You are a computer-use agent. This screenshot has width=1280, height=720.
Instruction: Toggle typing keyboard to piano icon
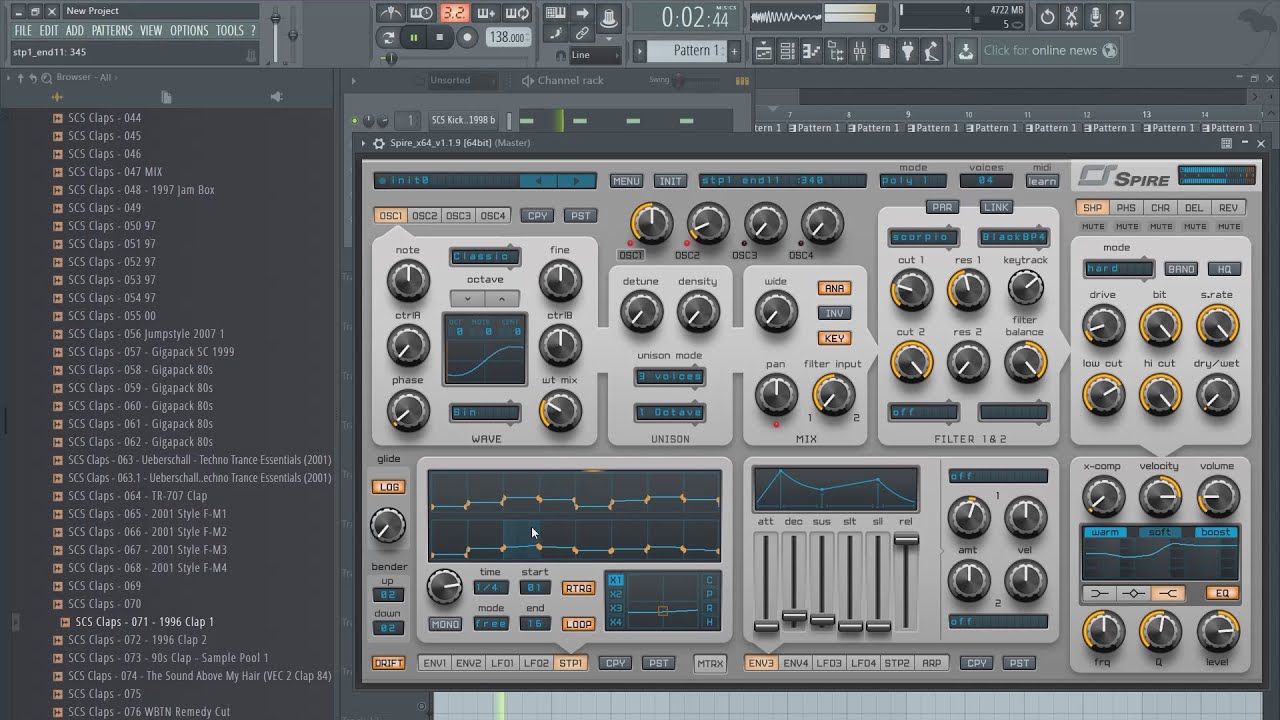(x=555, y=13)
